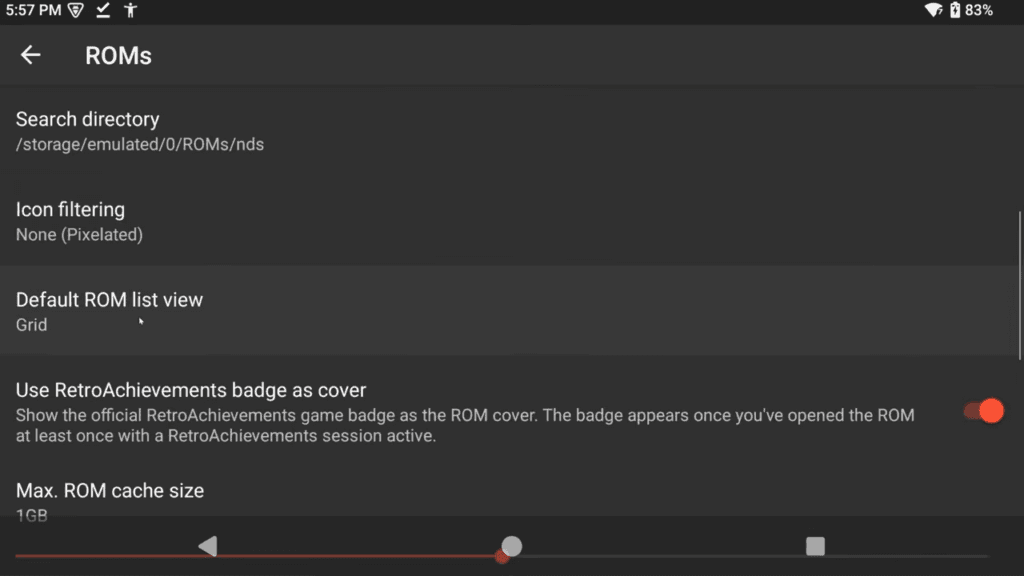Viewport: 1024px width, 576px height.
Task: Click the None (Pixelated) value
Action: 79,234
